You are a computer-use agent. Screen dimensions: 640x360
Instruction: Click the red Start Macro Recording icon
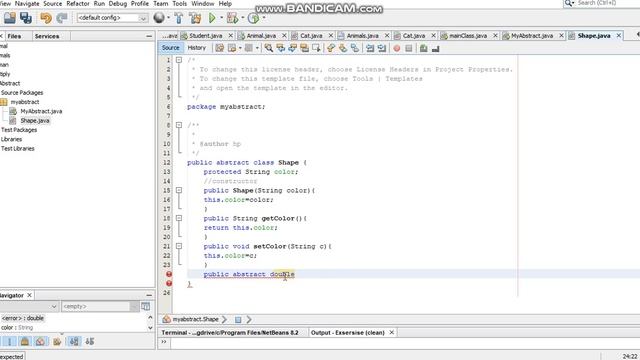[397, 48]
